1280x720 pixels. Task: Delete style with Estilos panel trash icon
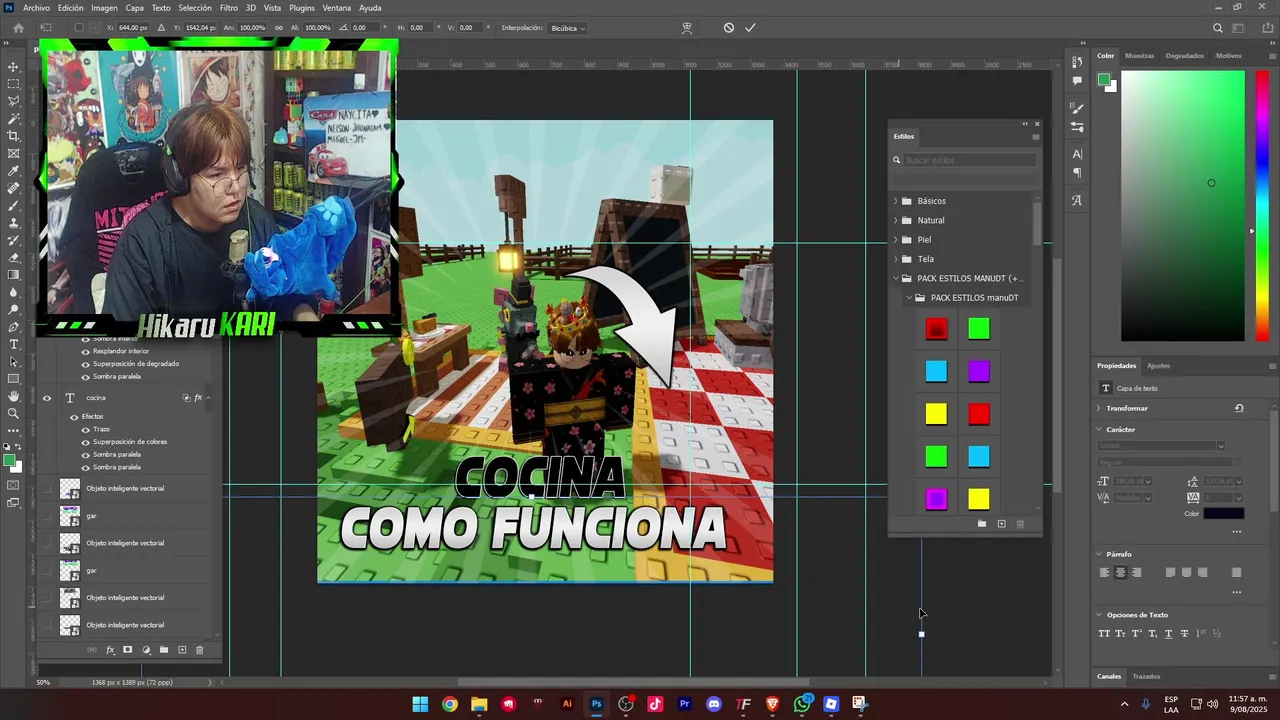1020,524
